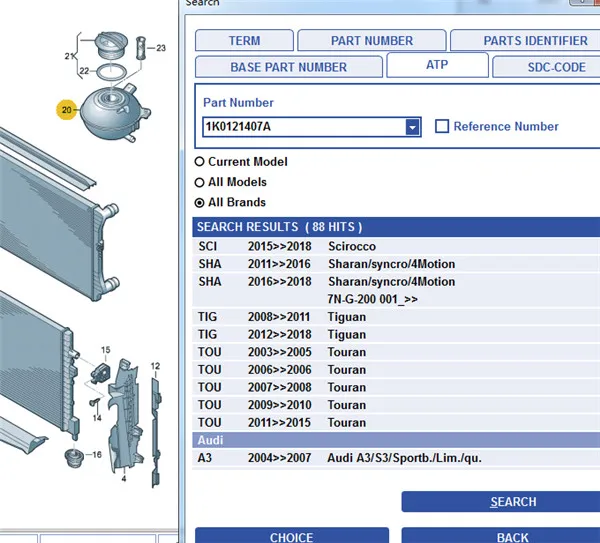600x543 pixels.
Task: Click the side strip part labeled 12
Action: 156,432
